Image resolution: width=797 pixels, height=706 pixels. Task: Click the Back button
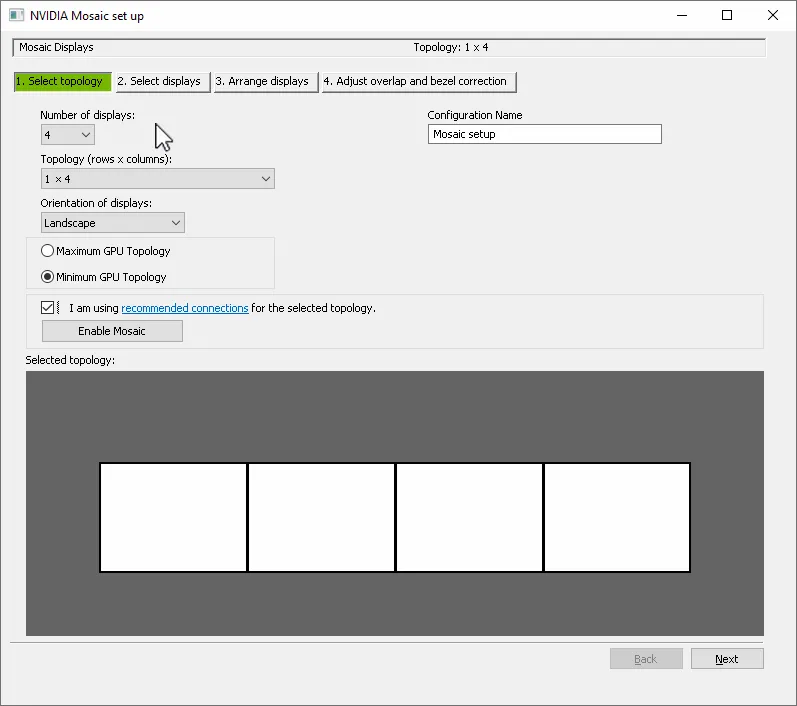pyautogui.click(x=646, y=659)
